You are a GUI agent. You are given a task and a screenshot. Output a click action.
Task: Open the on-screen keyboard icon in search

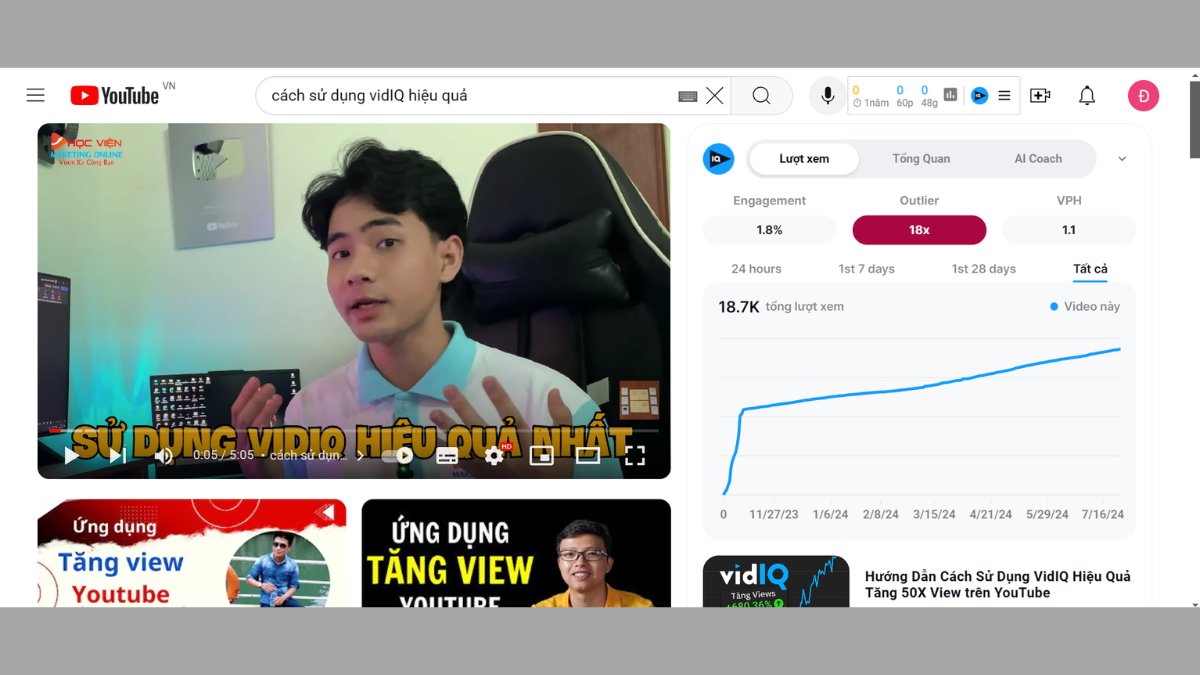[x=687, y=96]
